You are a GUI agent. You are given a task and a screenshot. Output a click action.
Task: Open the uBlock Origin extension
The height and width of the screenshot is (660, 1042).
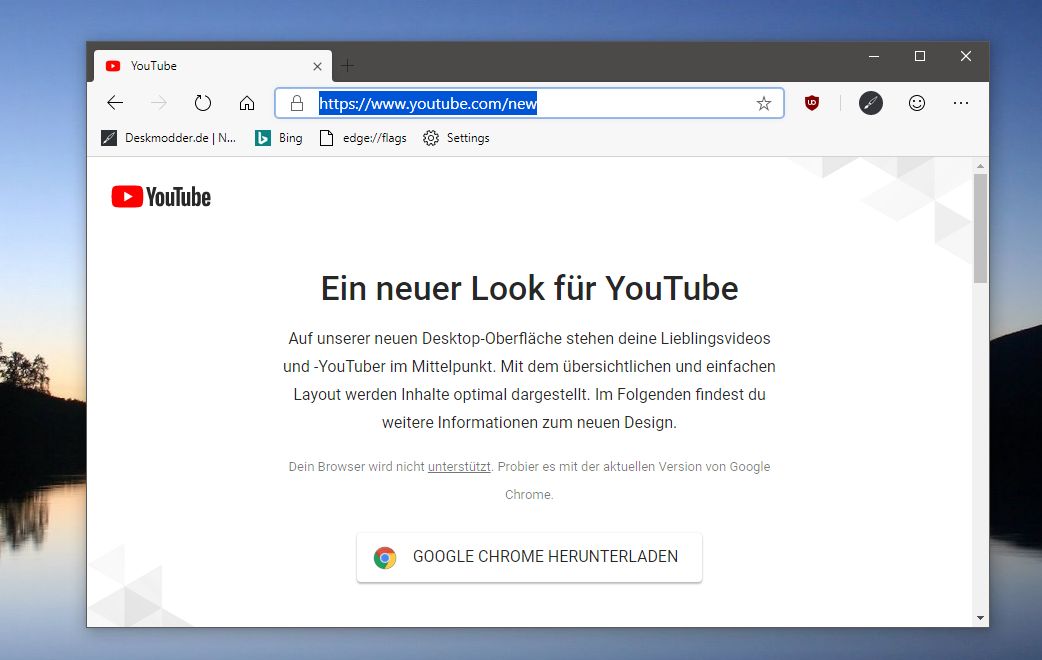coord(811,103)
